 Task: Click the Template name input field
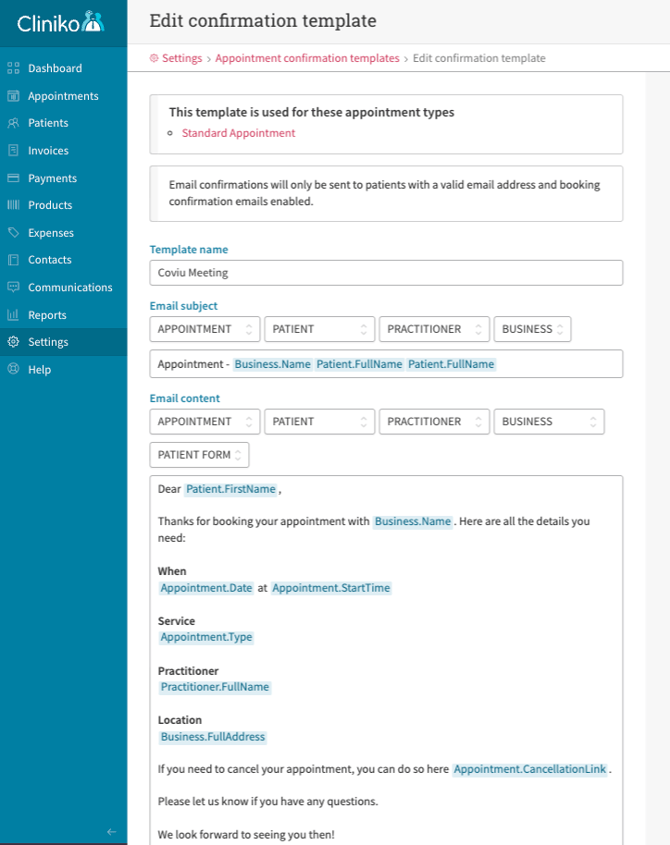[386, 273]
